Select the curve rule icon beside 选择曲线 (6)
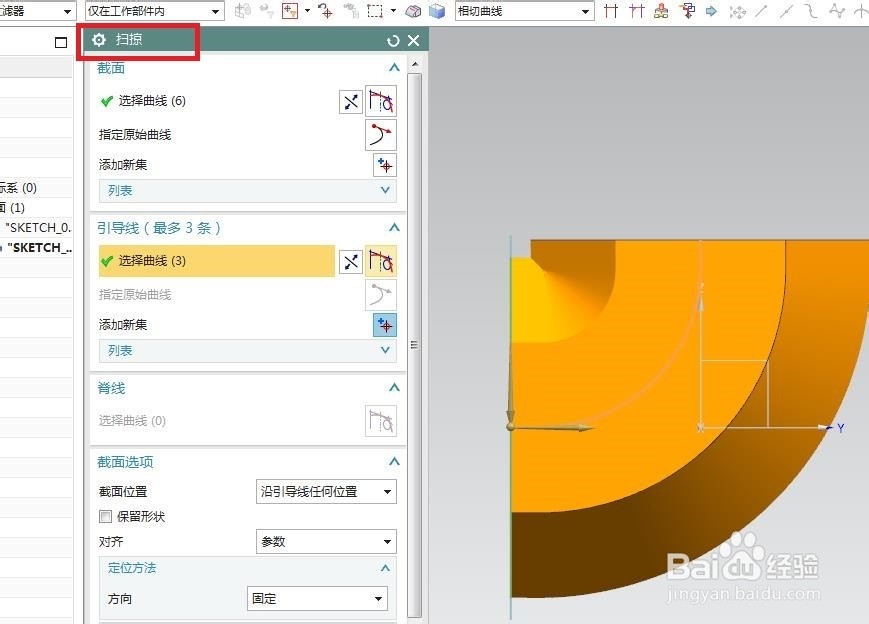The image size is (869, 624). pos(381,101)
